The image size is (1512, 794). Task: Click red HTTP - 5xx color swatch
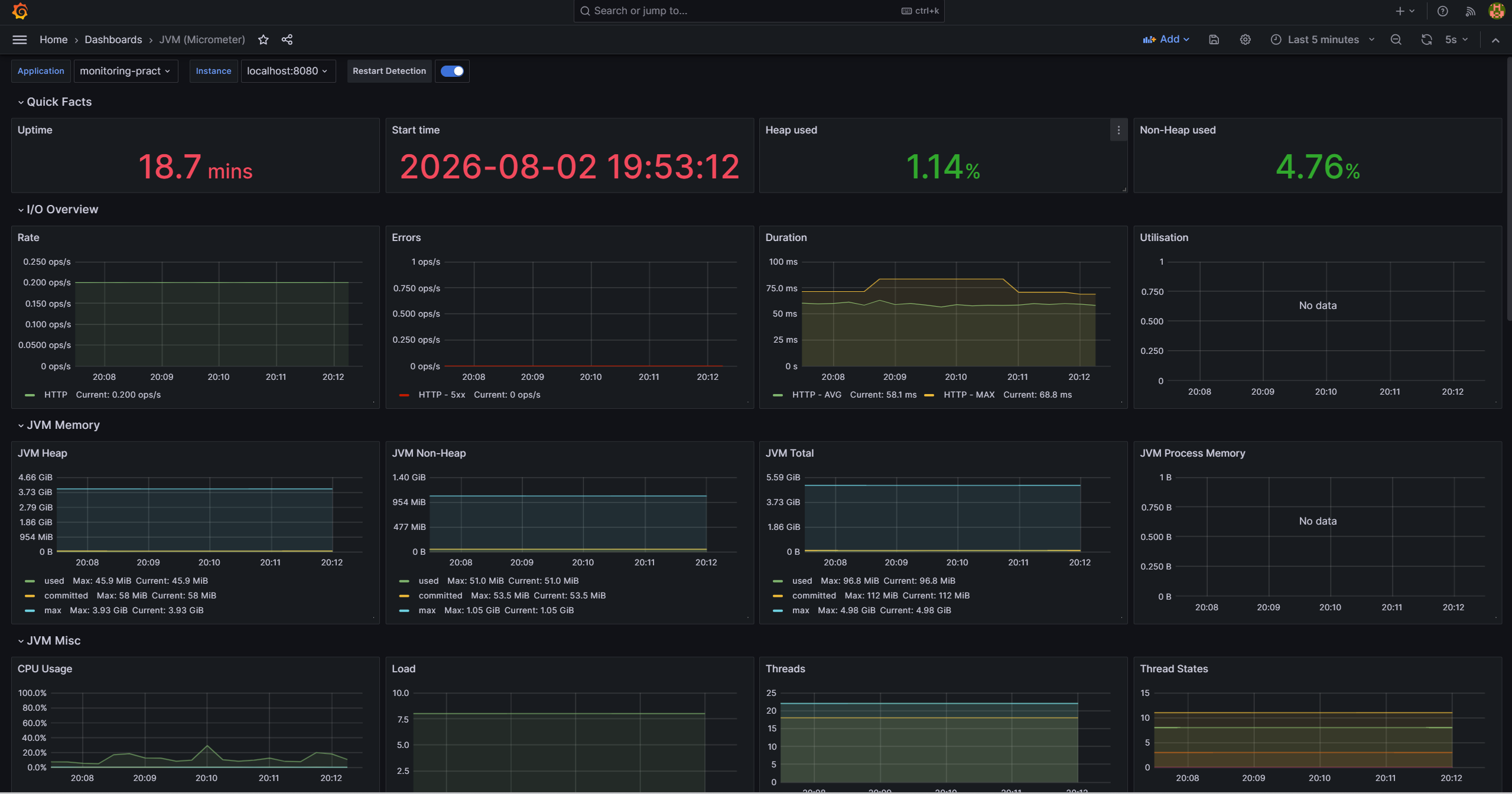tap(404, 395)
